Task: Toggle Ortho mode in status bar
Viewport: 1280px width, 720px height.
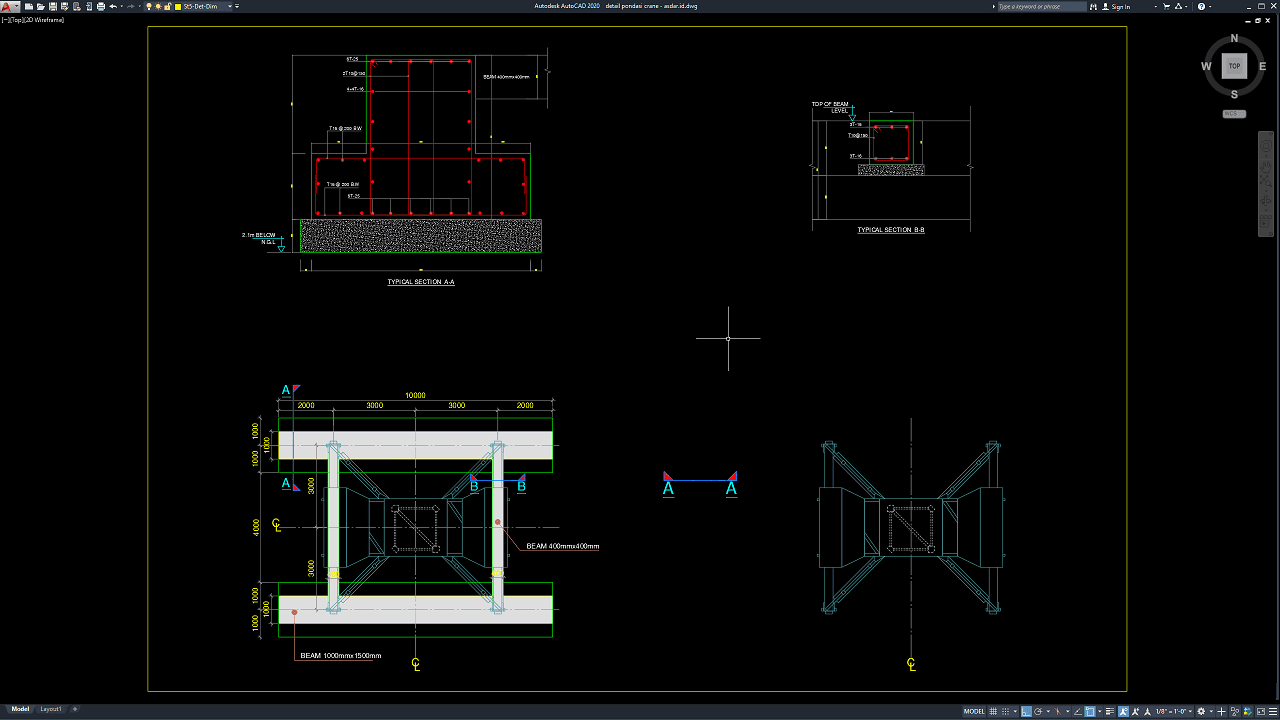Action: coord(1027,711)
